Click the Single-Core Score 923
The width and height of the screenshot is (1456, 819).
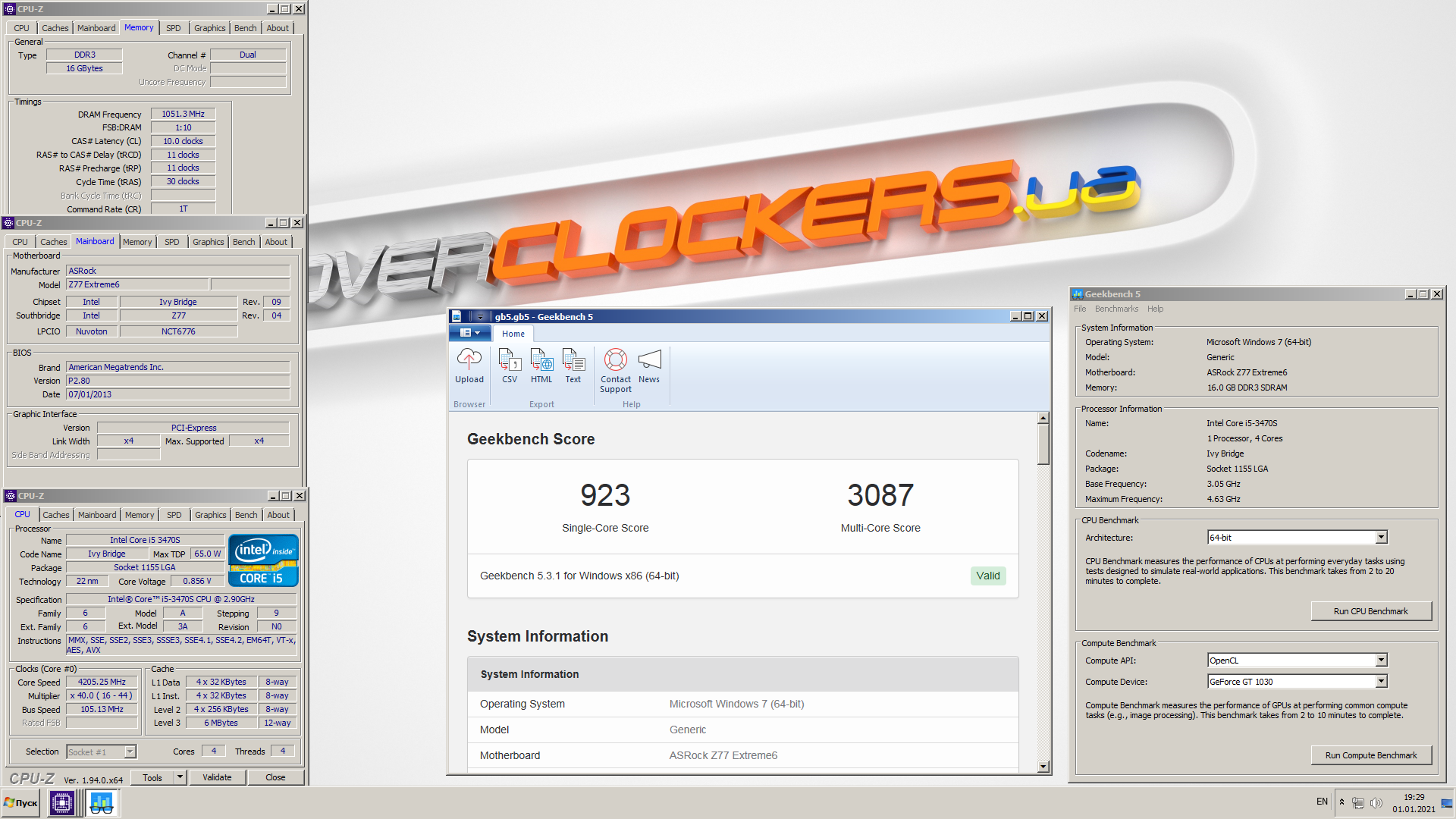coord(605,496)
